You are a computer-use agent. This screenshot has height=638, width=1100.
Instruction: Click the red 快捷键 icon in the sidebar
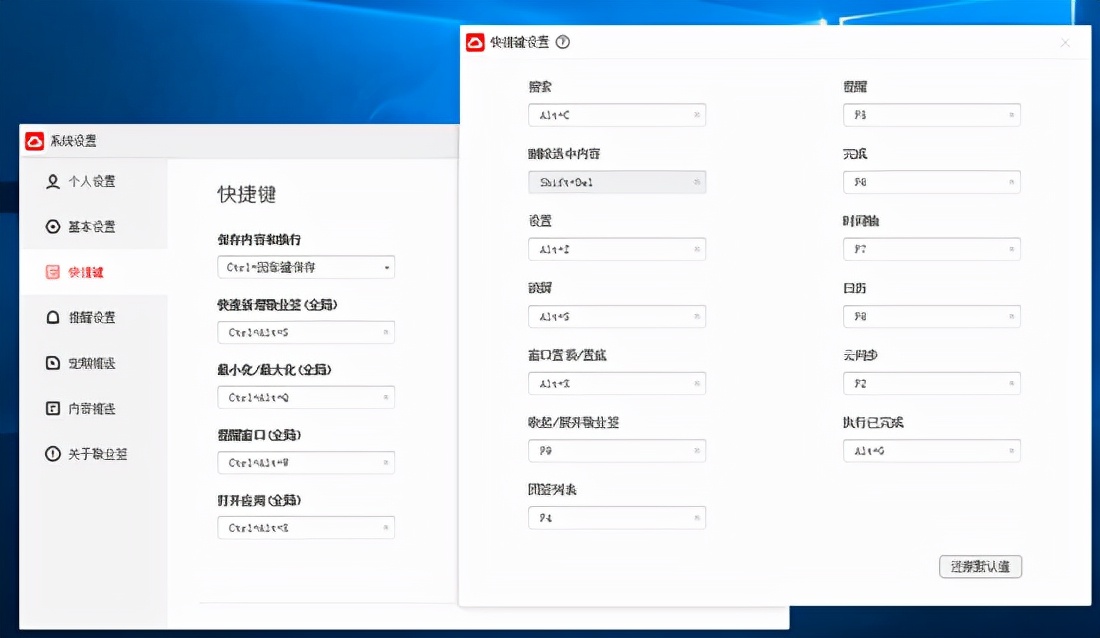[55, 271]
